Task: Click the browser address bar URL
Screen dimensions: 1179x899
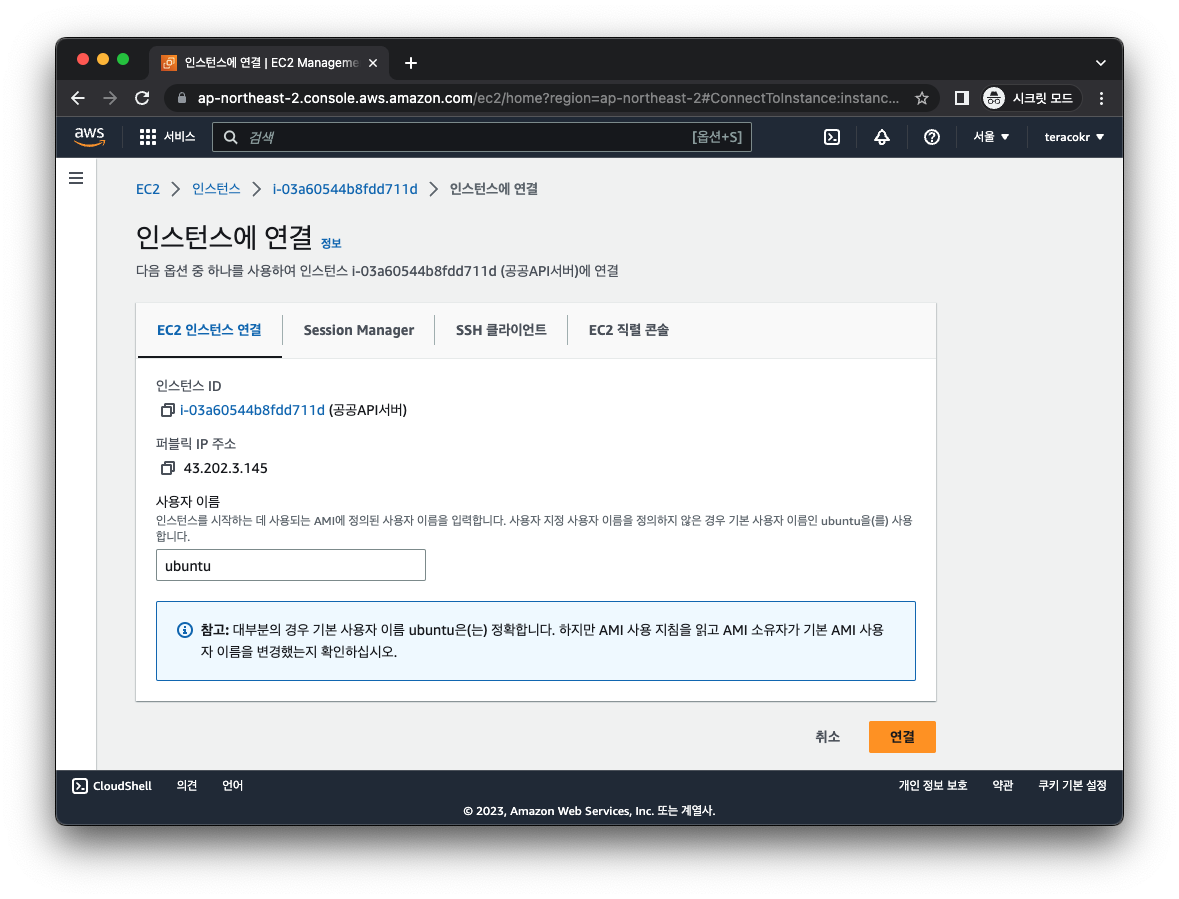Action: [x=547, y=98]
